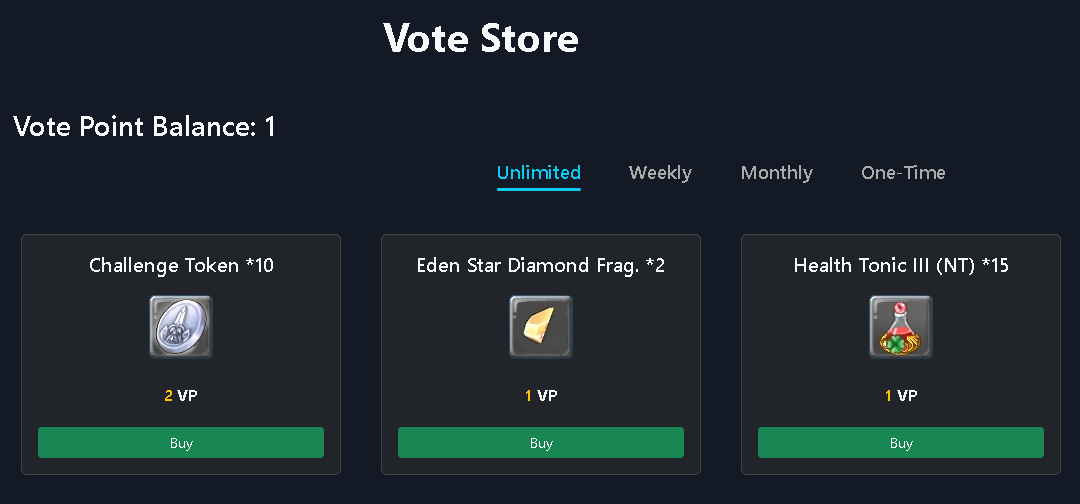
Task: Click the yellow 2 in Challenge Token price
Action: [x=169, y=396]
